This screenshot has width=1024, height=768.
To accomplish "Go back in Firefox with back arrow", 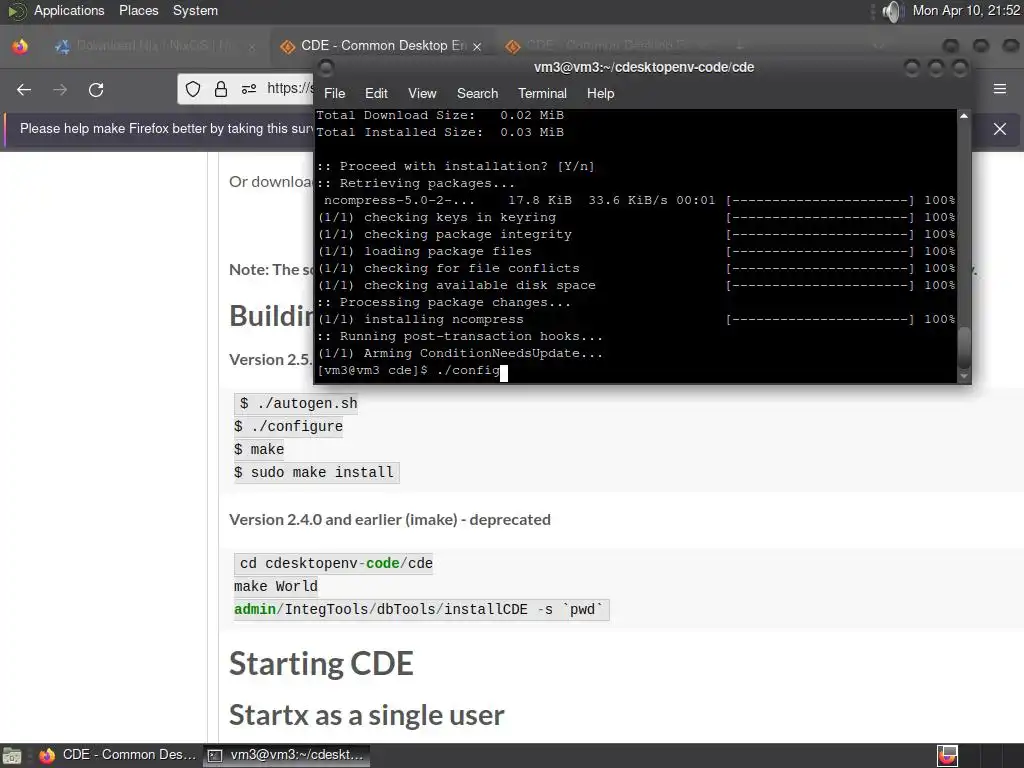I will 24,89.
